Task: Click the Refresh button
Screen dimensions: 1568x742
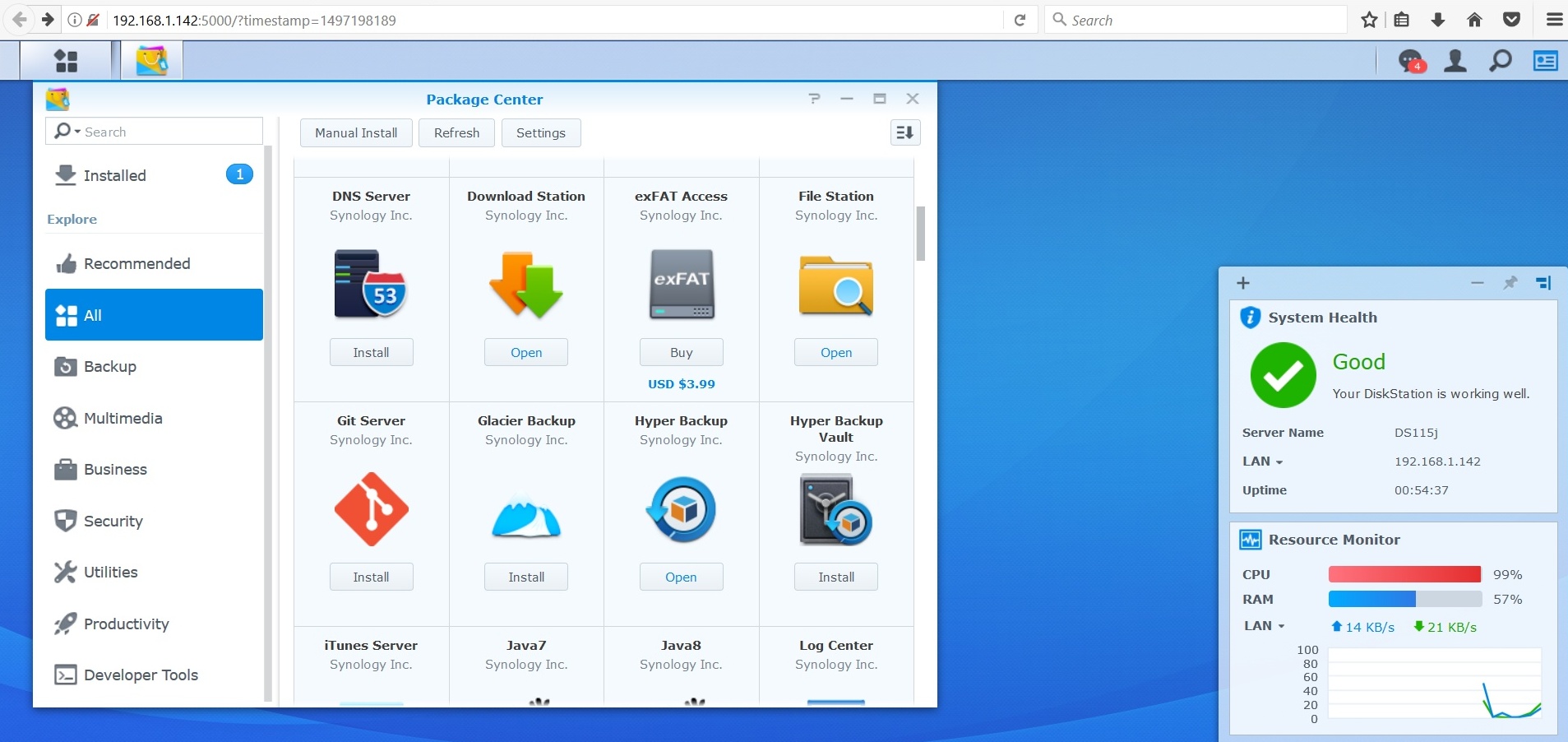Action: [456, 132]
